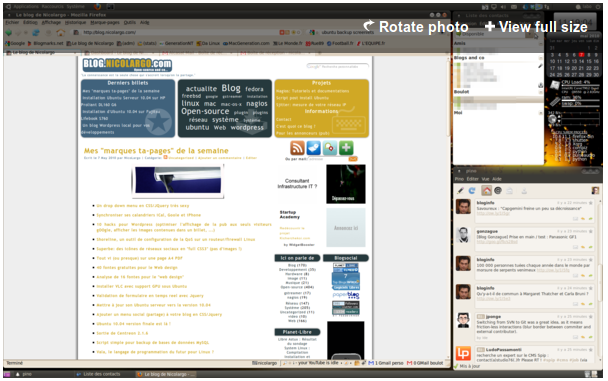This screenshot has height=381, width=608.
Task: Expand the Moi contact group
Action: coord(540,113)
